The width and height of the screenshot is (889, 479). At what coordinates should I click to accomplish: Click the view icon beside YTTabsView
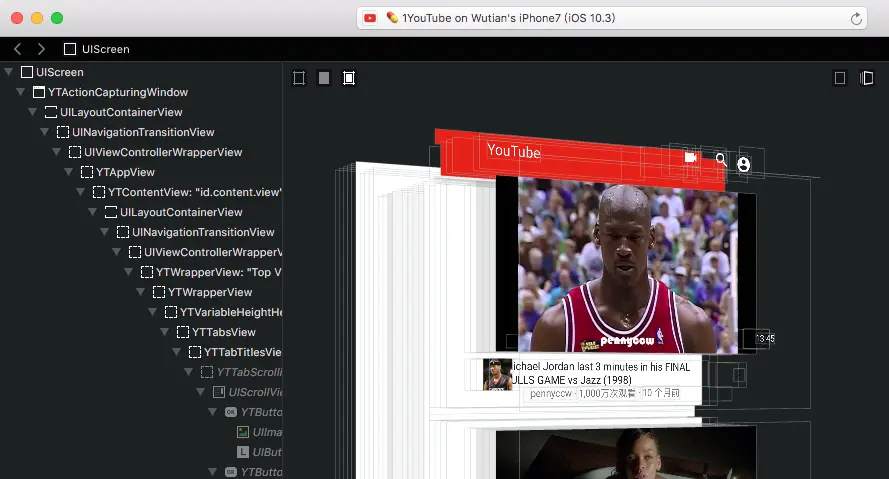[183, 332]
